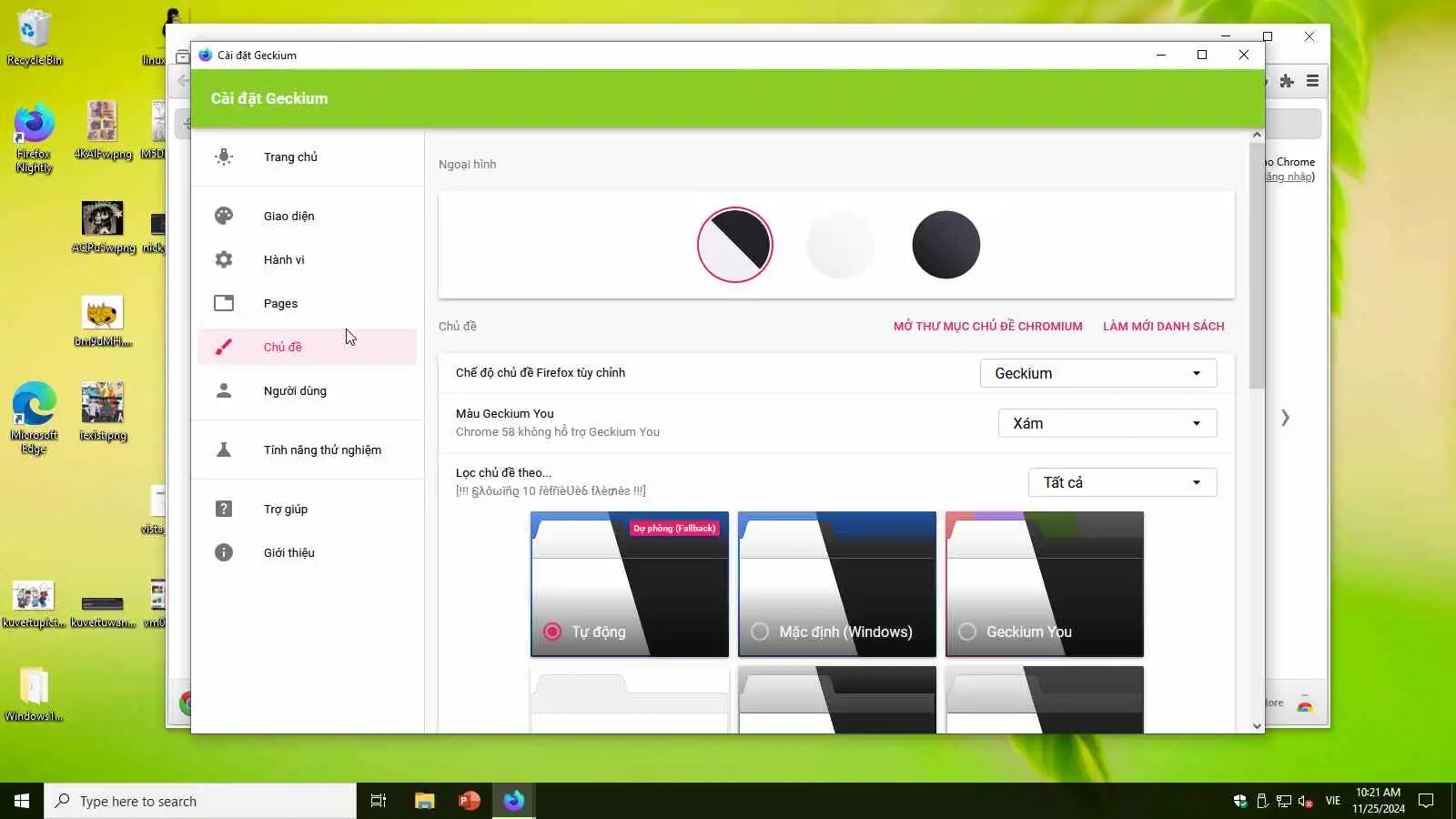Select the 4KAlFw.png desktop file
1456x819 pixels.
[103, 130]
